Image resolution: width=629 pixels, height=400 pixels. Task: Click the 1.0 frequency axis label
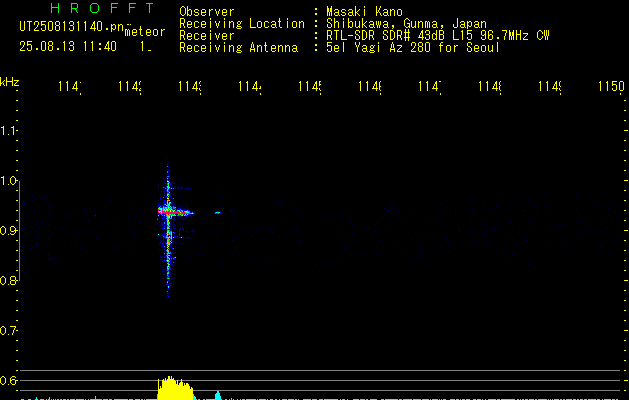[x=8, y=181]
